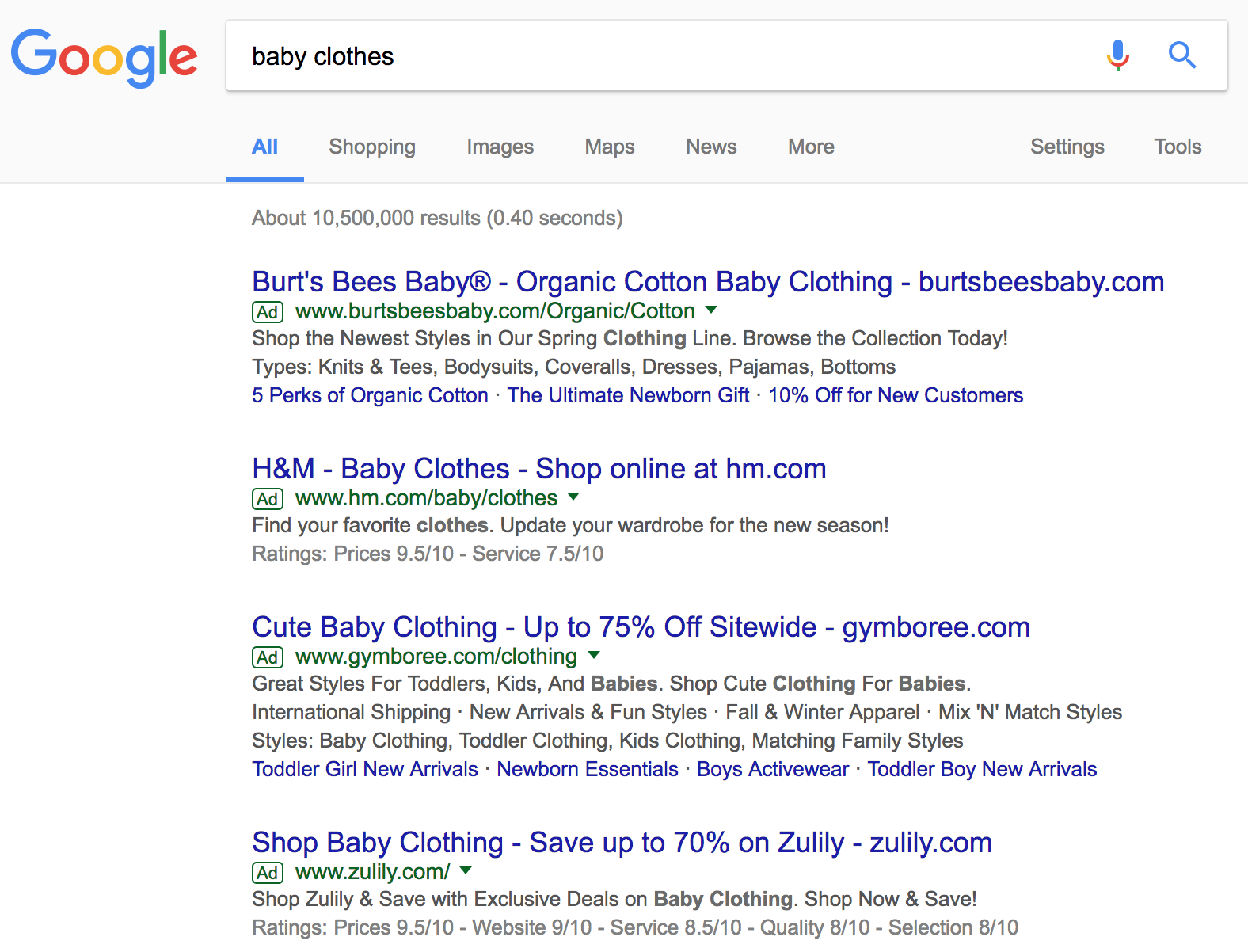
Task: Start voice search with microphone icon
Action: [1118, 55]
